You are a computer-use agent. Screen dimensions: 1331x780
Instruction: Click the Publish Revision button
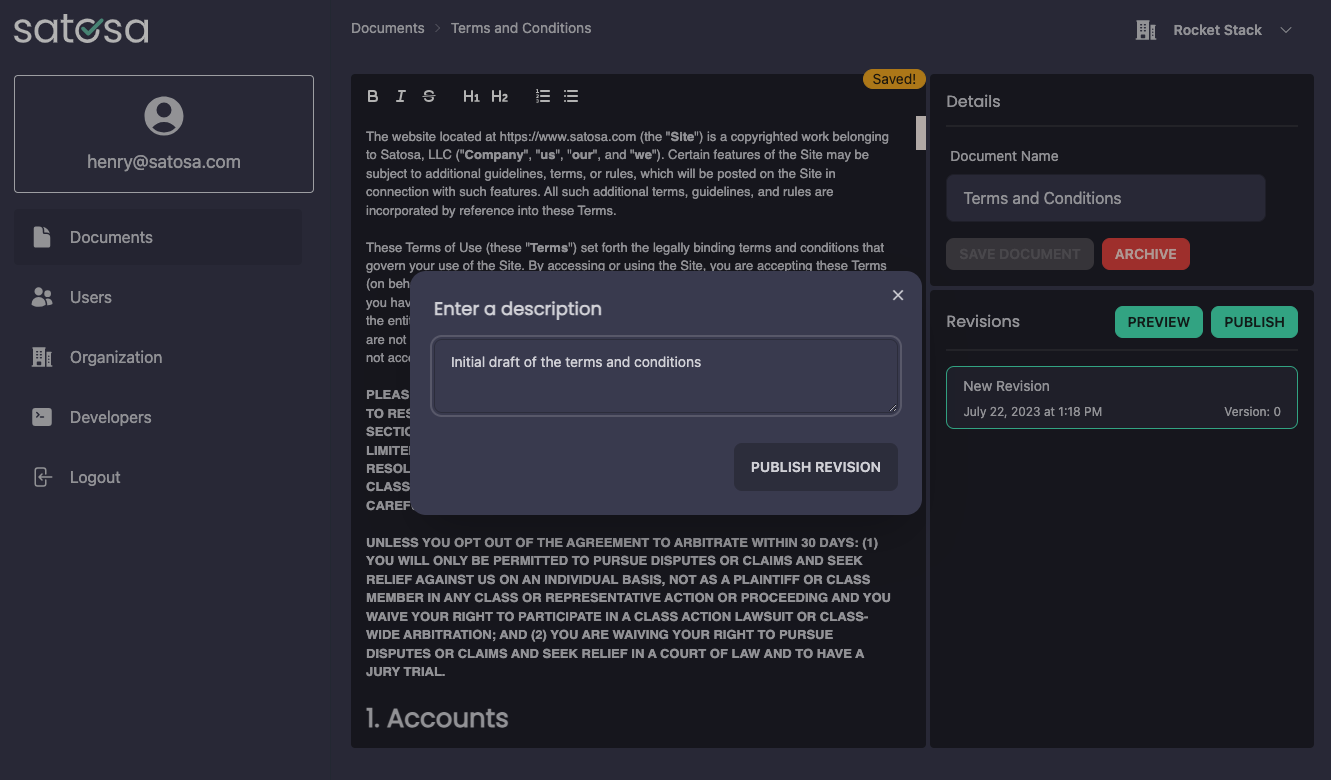pos(816,467)
